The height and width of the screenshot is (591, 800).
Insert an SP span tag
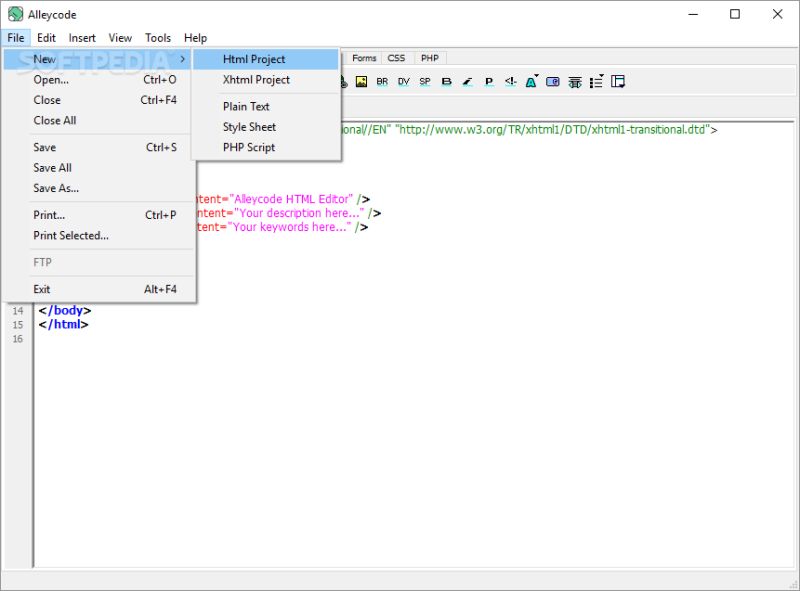point(424,82)
